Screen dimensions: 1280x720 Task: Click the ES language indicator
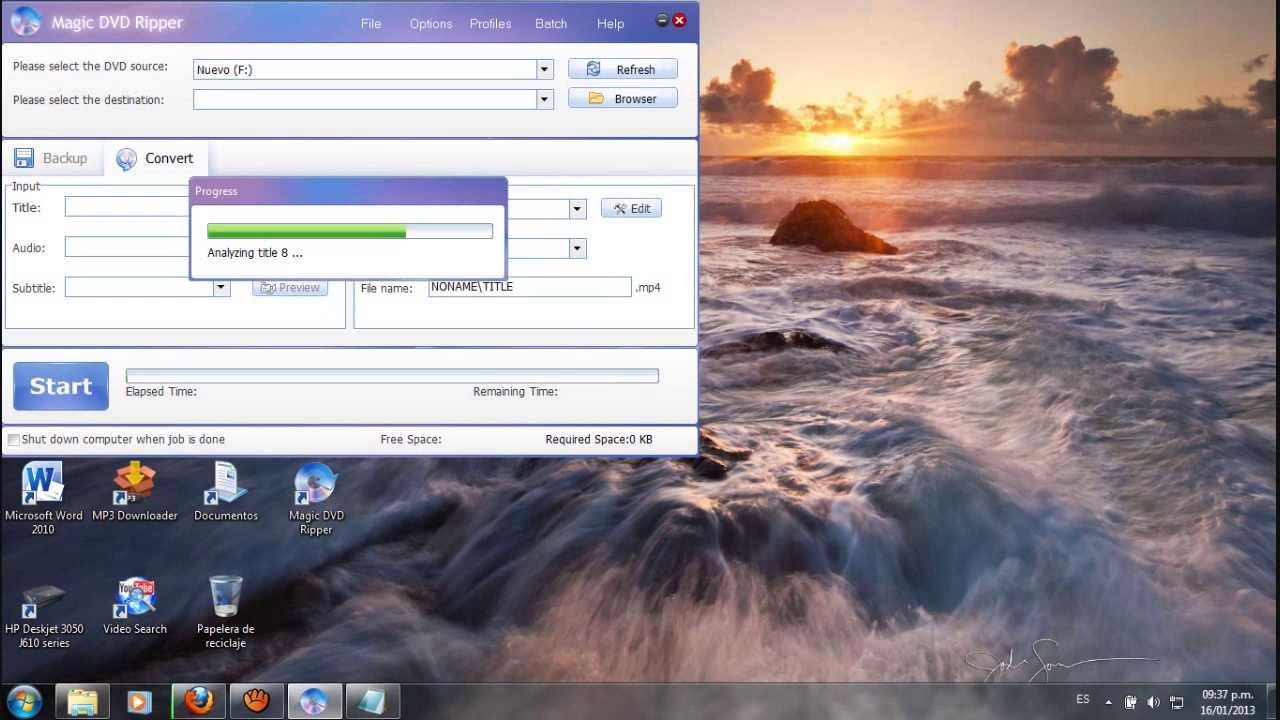tap(1083, 700)
